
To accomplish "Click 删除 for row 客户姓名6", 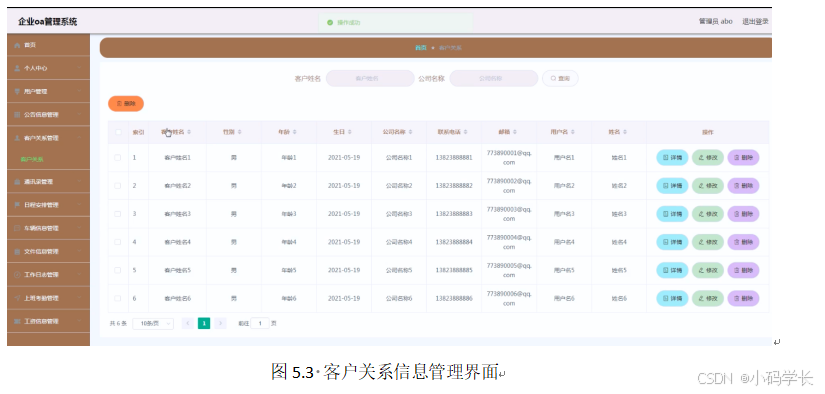I will coord(743,298).
